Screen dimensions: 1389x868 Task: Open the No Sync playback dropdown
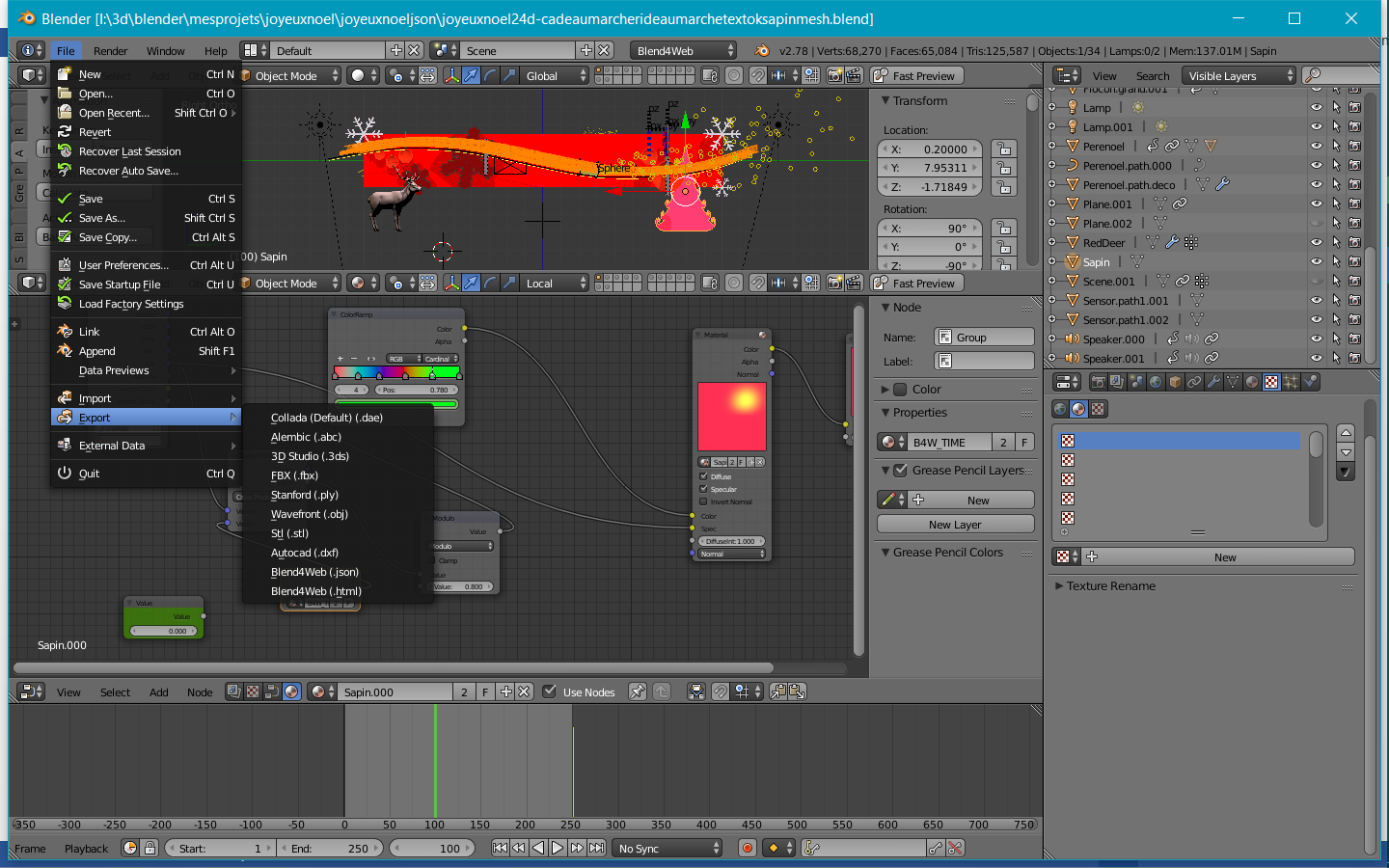(x=667, y=848)
